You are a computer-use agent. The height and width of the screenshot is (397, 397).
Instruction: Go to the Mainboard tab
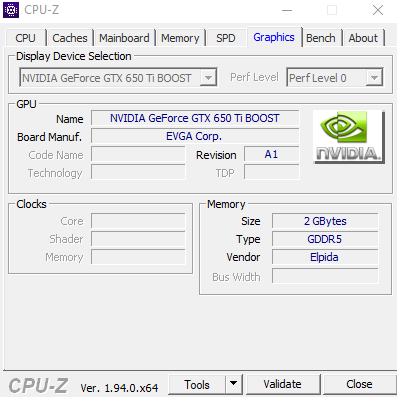[124, 38]
